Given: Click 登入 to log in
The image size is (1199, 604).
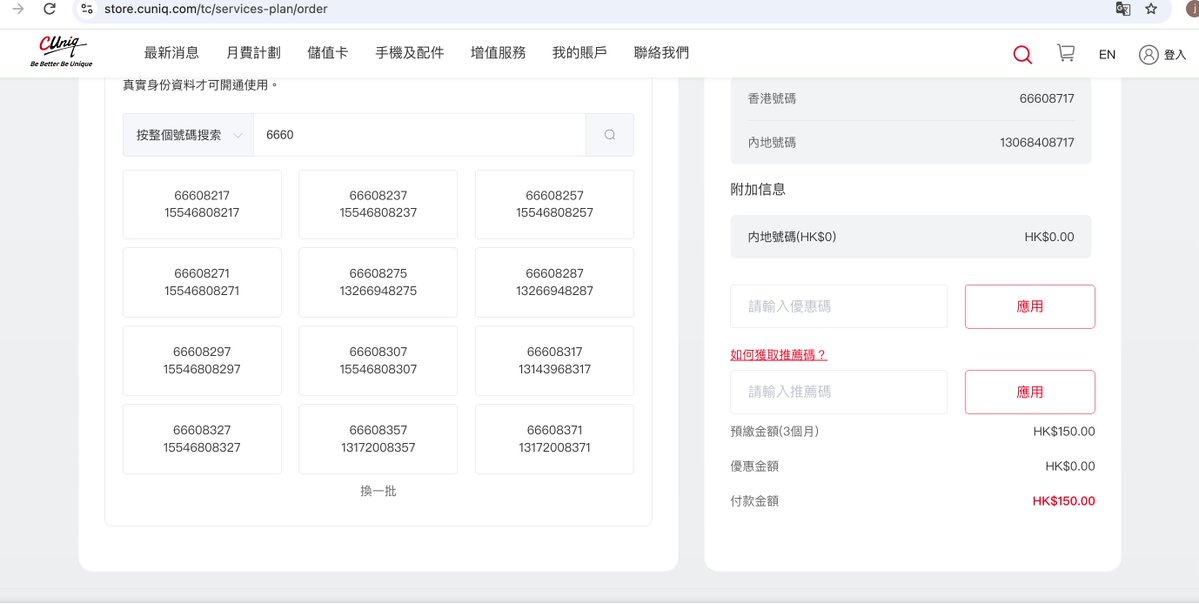Looking at the screenshot, I should [x=1175, y=54].
